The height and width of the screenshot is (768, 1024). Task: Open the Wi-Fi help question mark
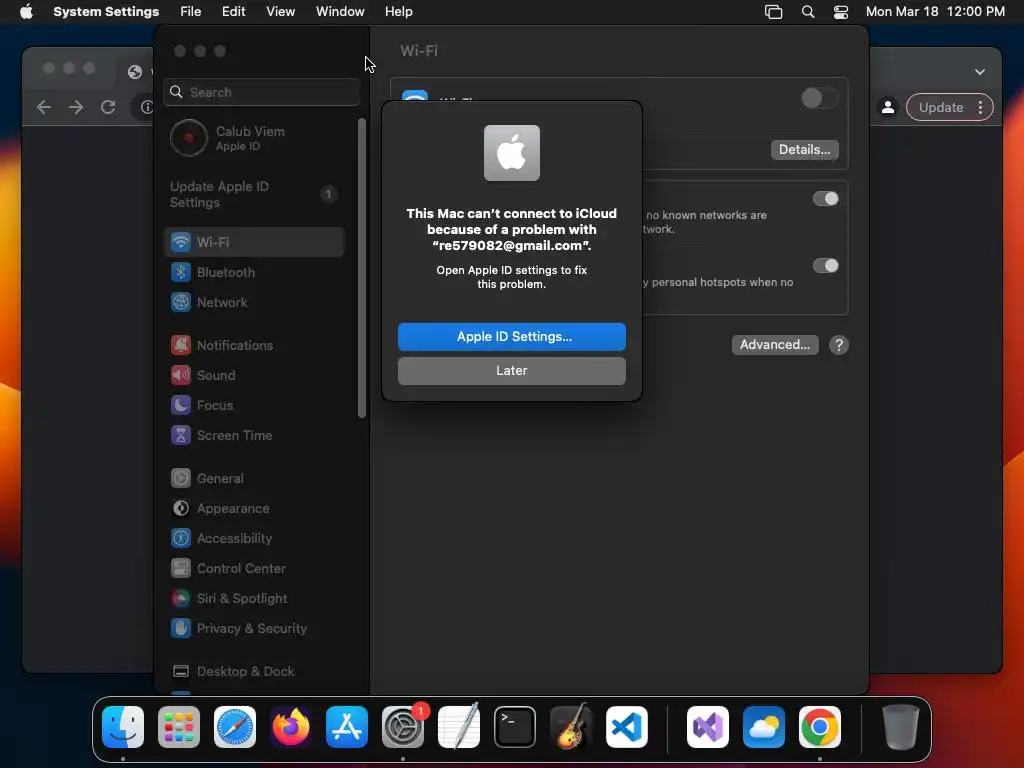coord(839,345)
